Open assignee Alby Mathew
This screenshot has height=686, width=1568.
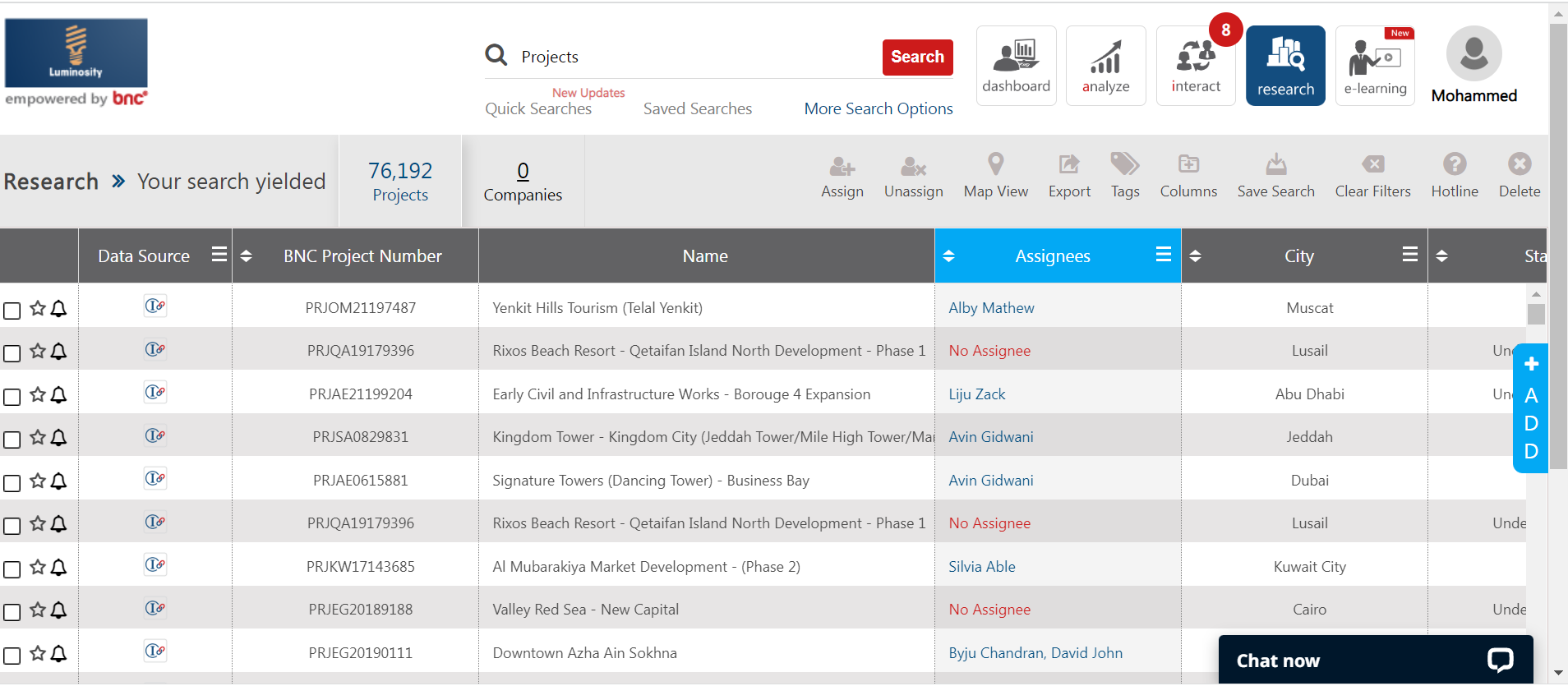point(991,308)
